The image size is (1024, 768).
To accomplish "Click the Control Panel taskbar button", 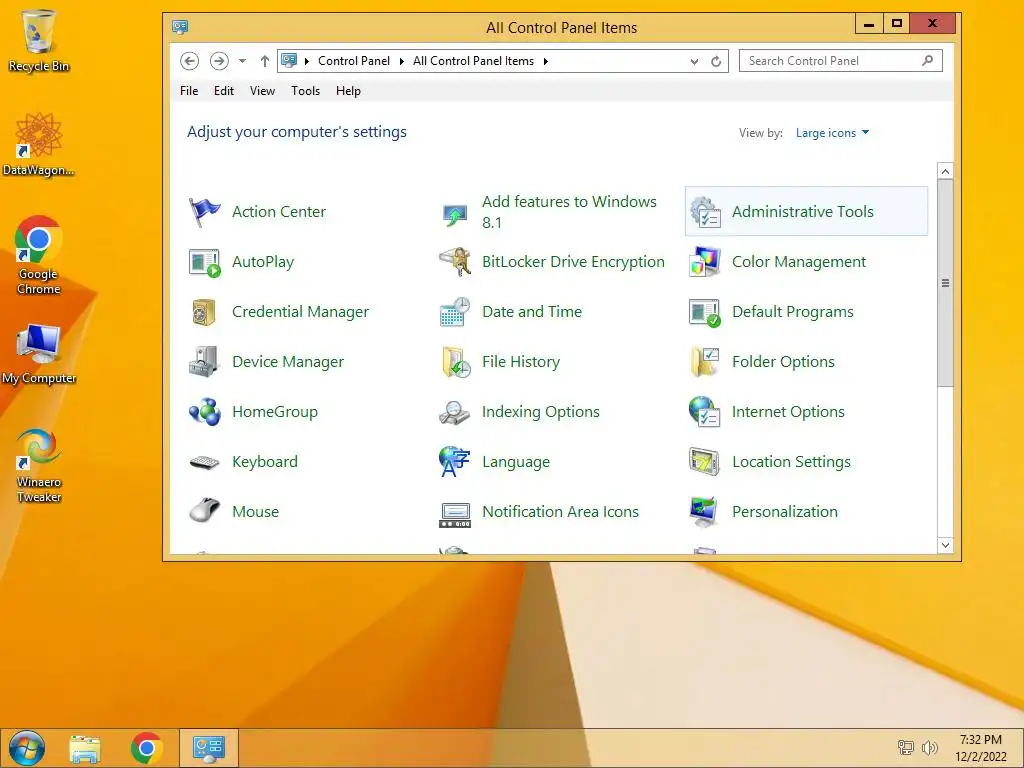I will point(209,748).
